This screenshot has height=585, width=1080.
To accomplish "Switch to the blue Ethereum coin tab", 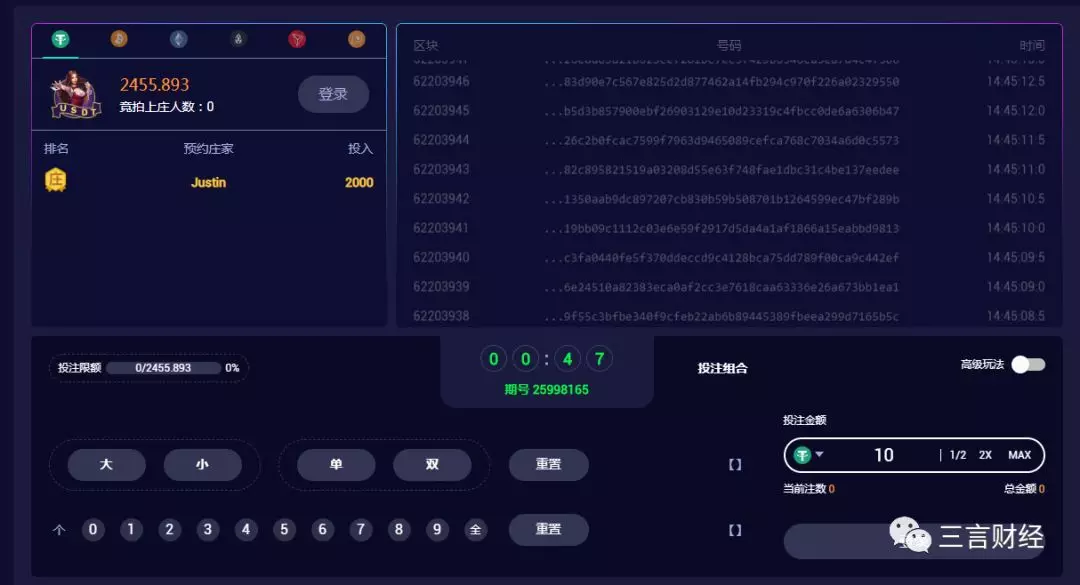I will (x=178, y=39).
